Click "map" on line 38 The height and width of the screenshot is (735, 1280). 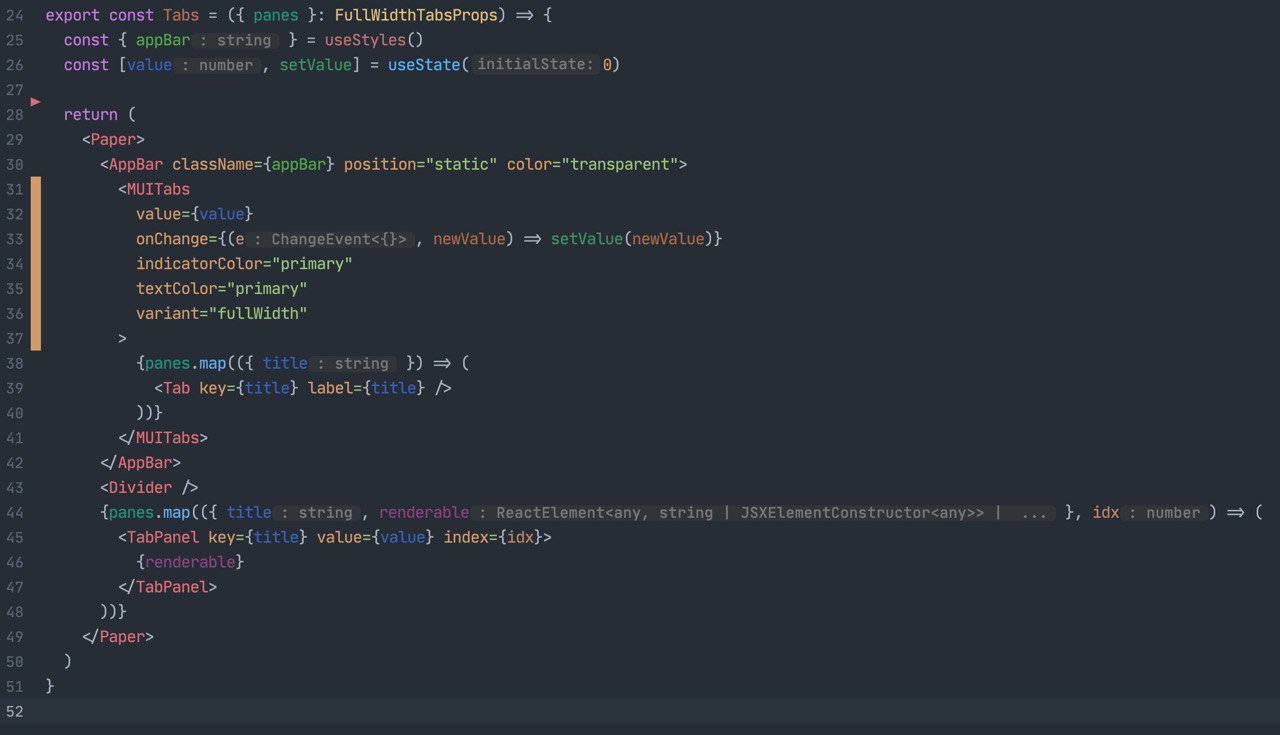tap(212, 363)
